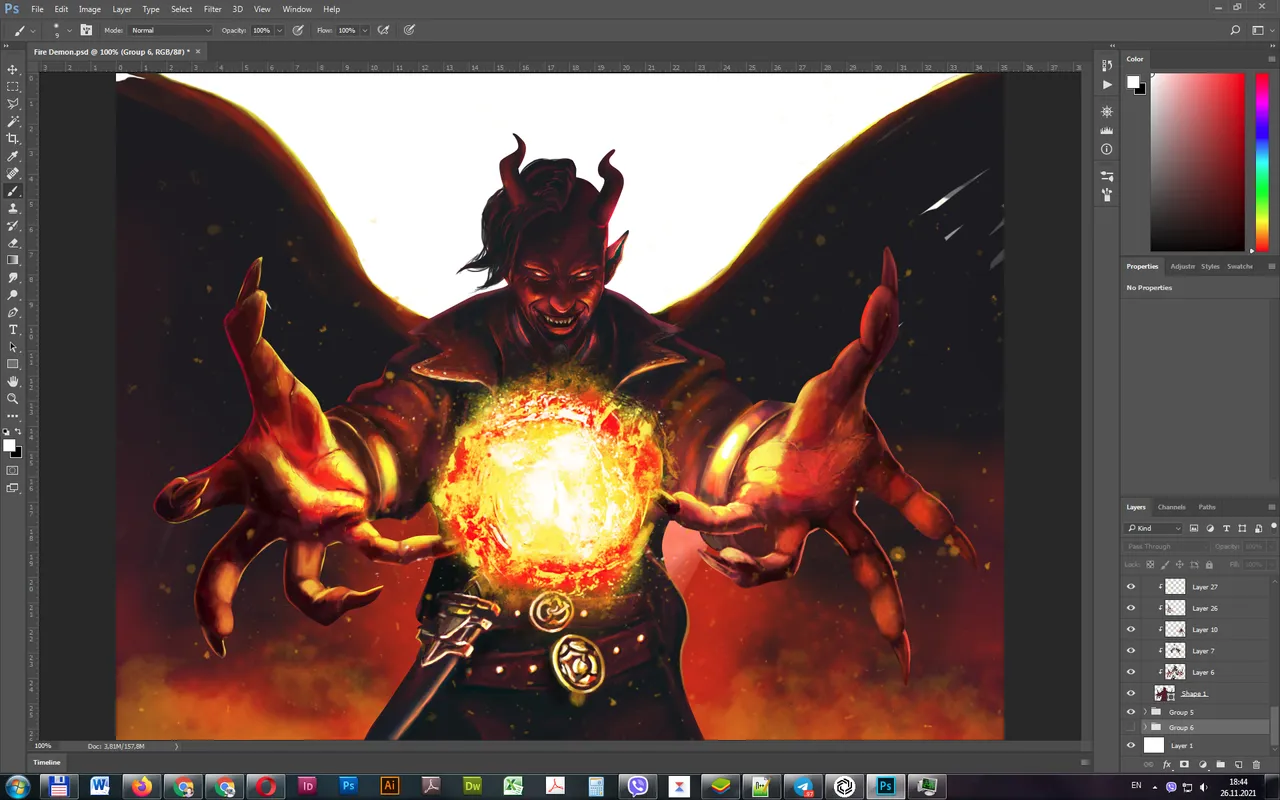The height and width of the screenshot is (800, 1280).
Task: Select the Rectangular Marquee tool
Action: [13, 86]
